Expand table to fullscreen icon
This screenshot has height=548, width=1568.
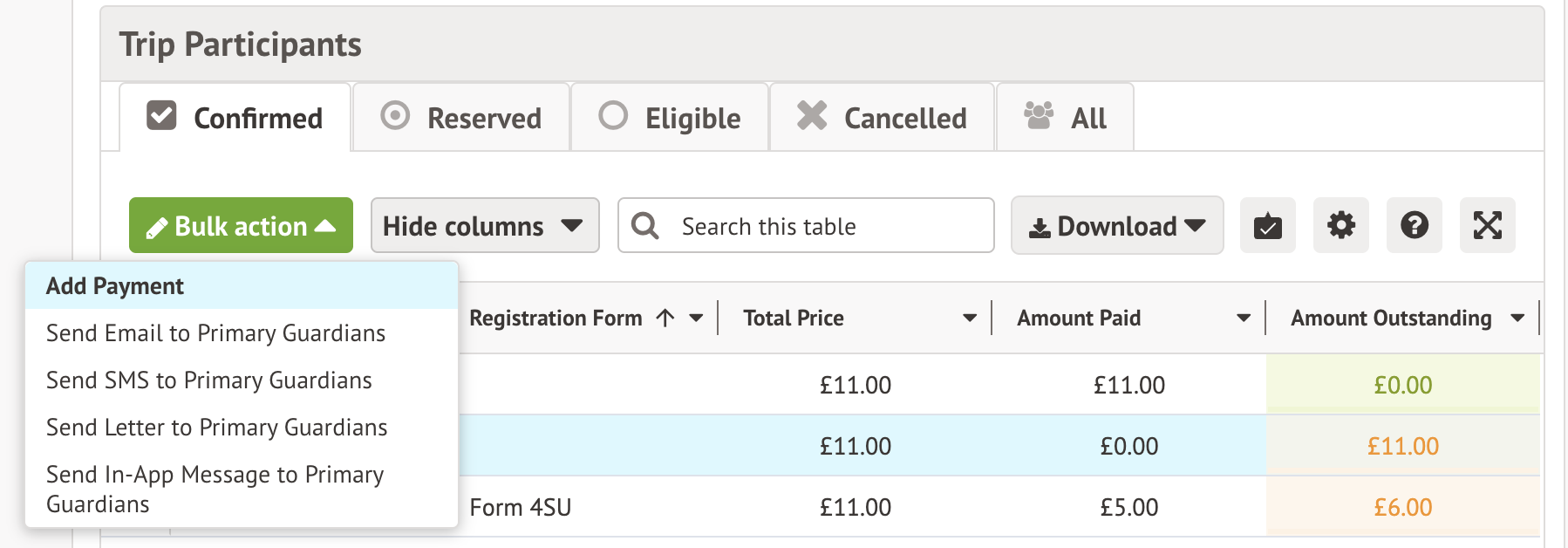coord(1487,226)
